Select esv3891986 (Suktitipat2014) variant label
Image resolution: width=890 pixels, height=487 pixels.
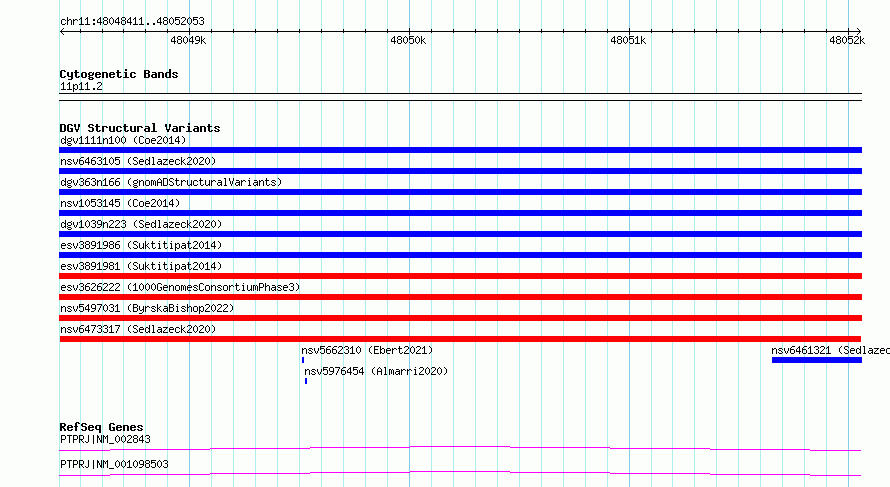tap(141, 245)
